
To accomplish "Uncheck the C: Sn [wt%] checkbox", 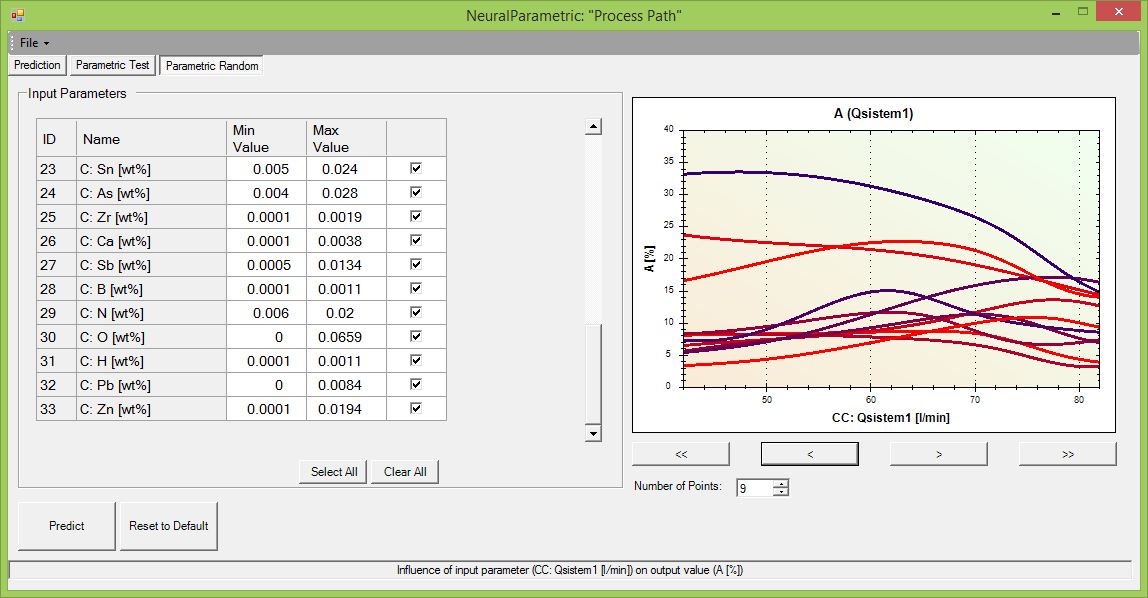I will click(416, 169).
